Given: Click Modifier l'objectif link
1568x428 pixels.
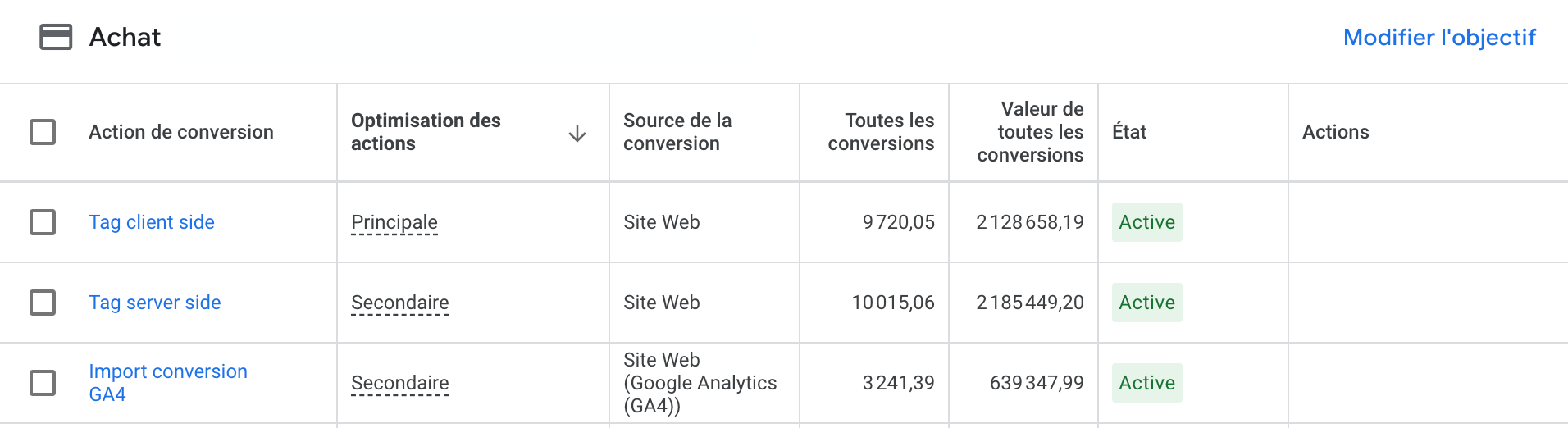Looking at the screenshot, I should click(1439, 38).
